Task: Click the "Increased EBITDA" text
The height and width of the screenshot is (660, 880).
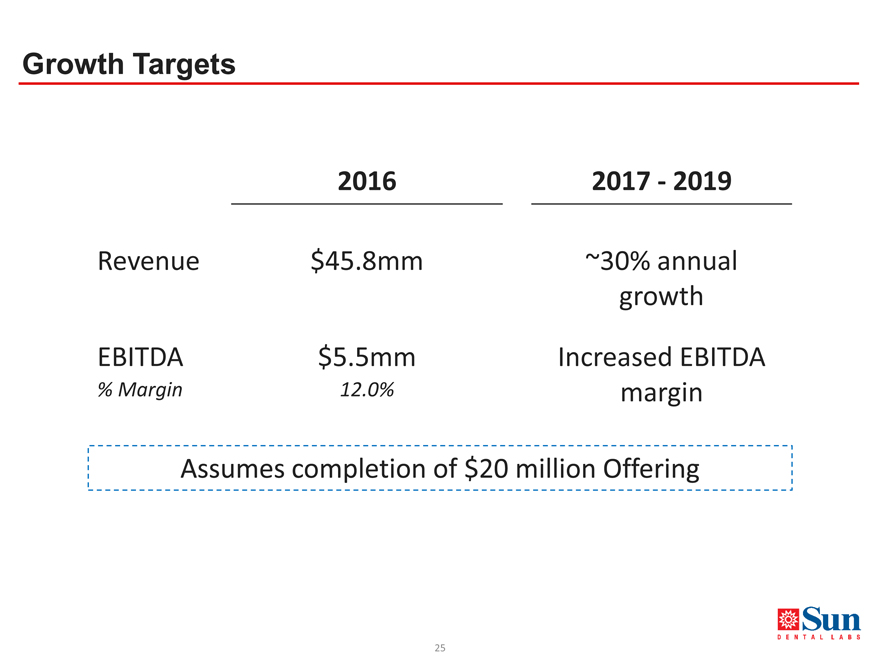Action: tap(661, 357)
